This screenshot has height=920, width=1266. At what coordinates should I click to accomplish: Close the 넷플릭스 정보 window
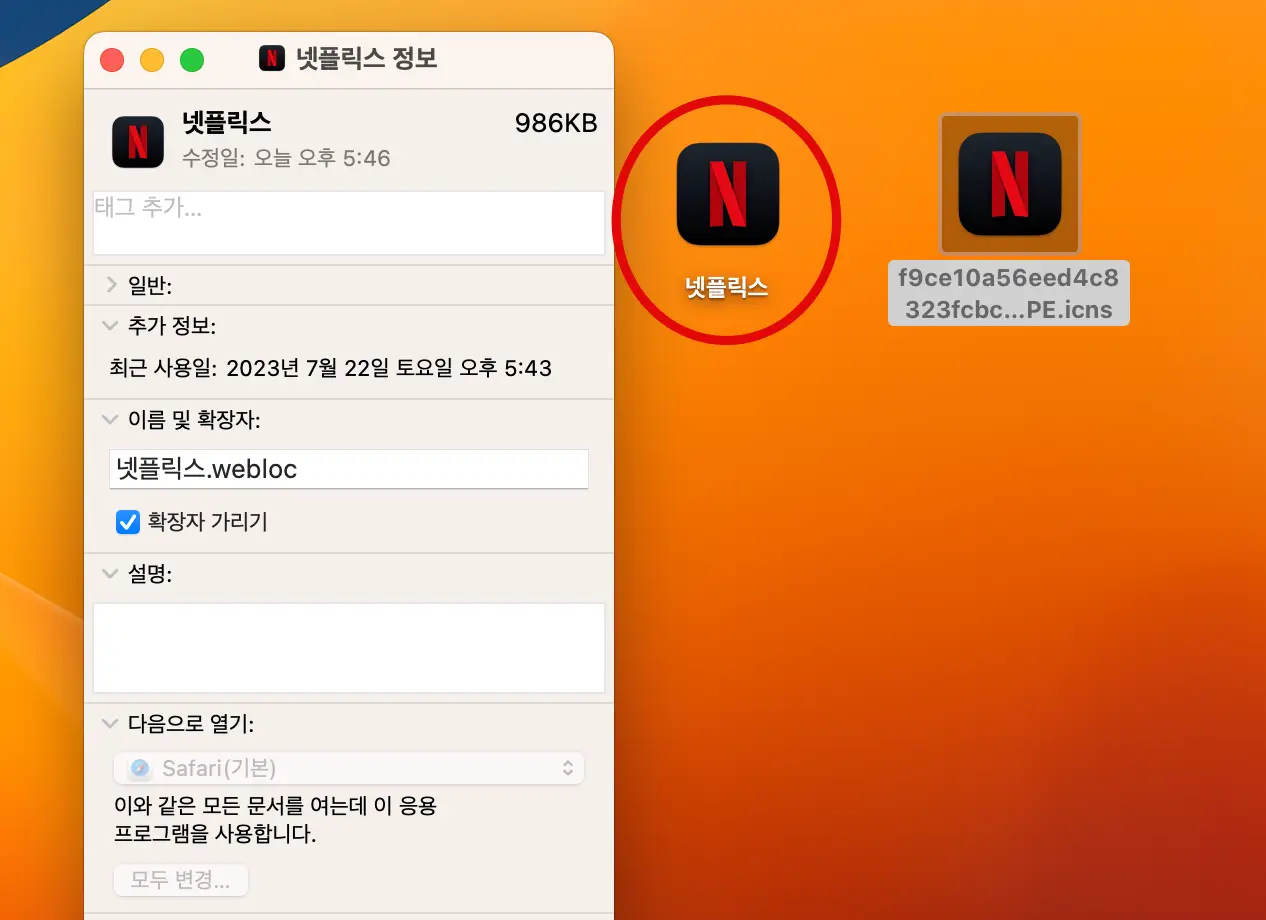click(112, 60)
